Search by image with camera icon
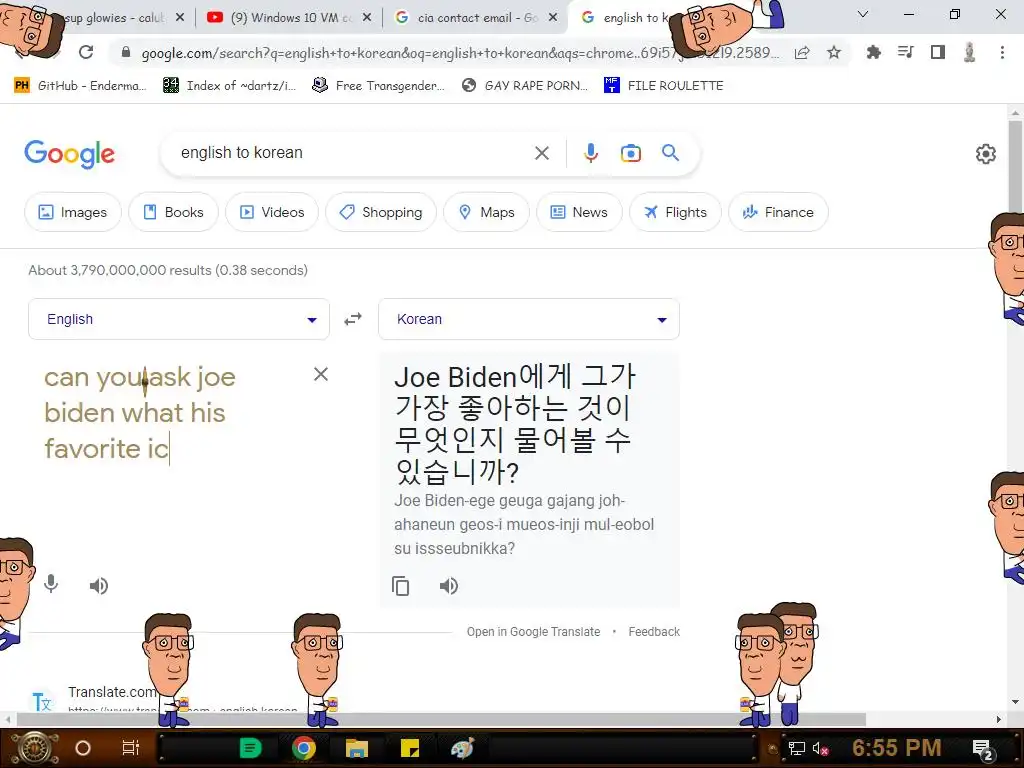Viewport: 1024px width, 768px height. pyautogui.click(x=630, y=153)
